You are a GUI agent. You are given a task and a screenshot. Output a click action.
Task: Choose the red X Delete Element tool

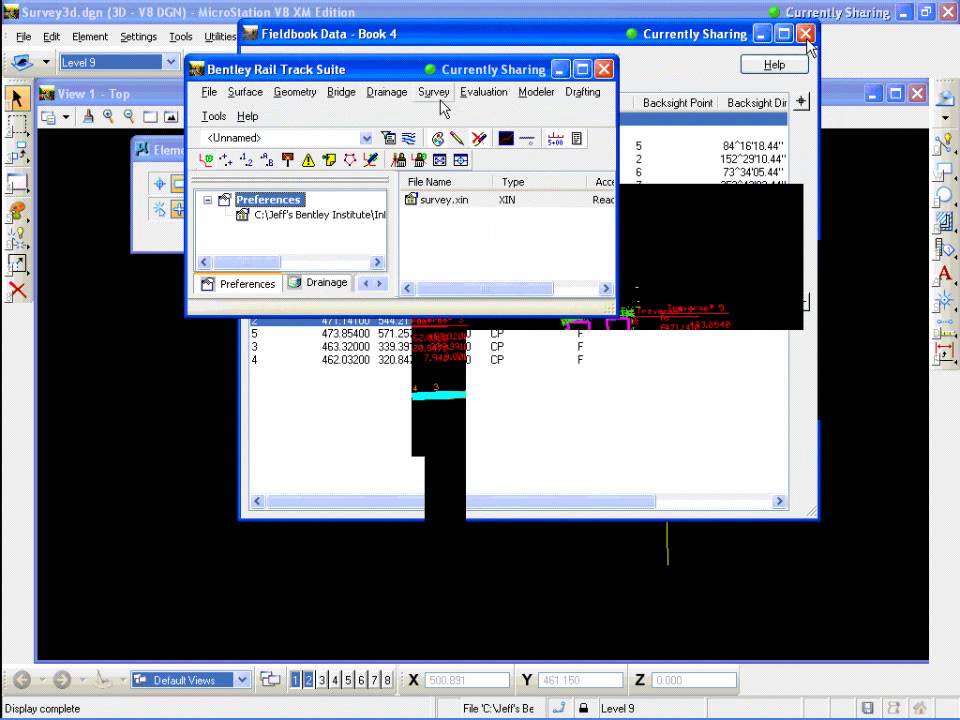coord(17,290)
